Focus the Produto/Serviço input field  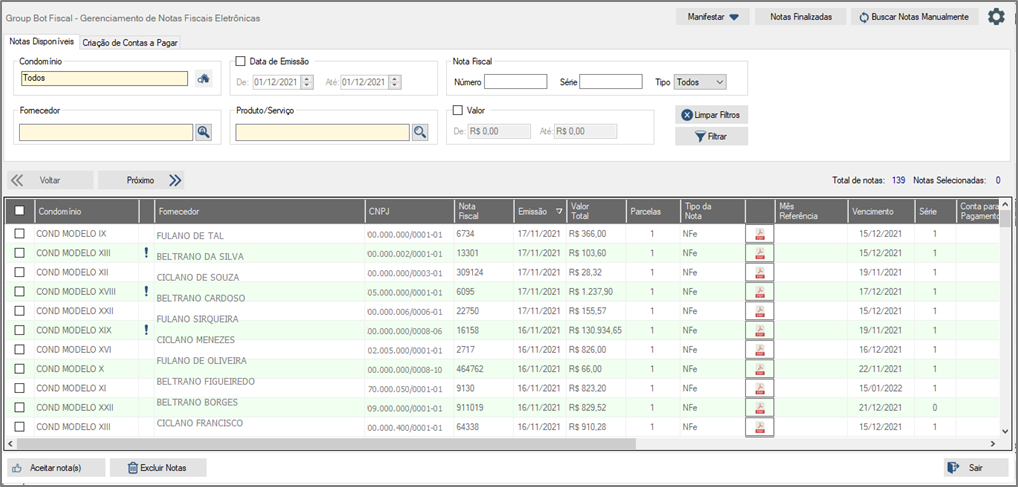coord(323,132)
